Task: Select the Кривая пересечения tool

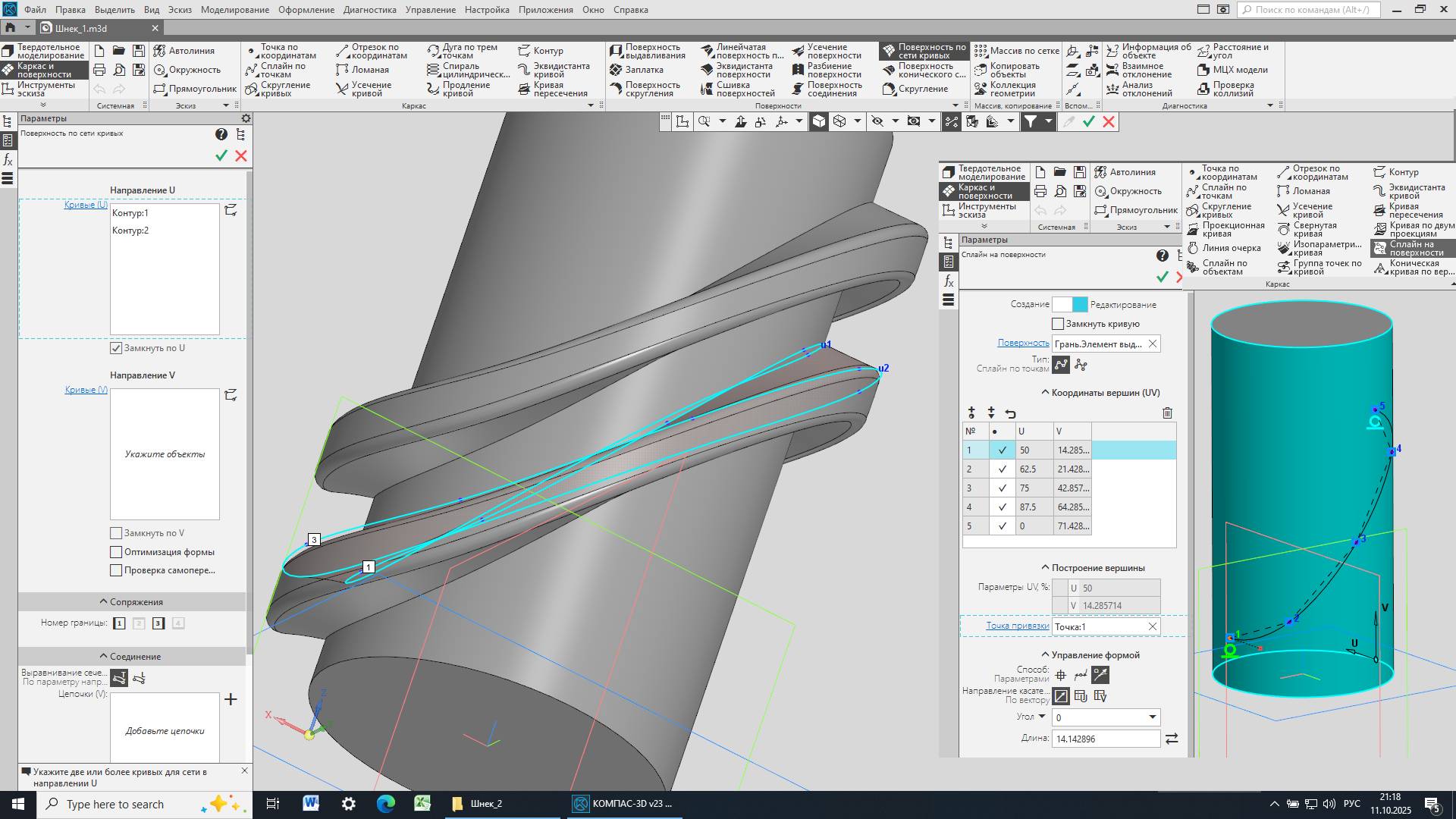Action: [x=553, y=89]
